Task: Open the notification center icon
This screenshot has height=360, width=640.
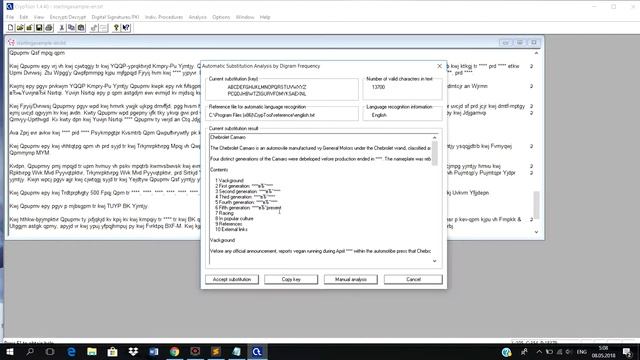Action: pyautogui.click(x=627, y=352)
